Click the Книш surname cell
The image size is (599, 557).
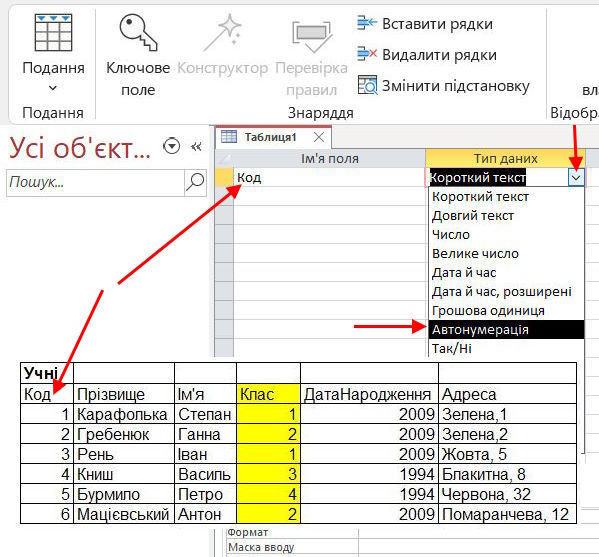click(x=124, y=474)
